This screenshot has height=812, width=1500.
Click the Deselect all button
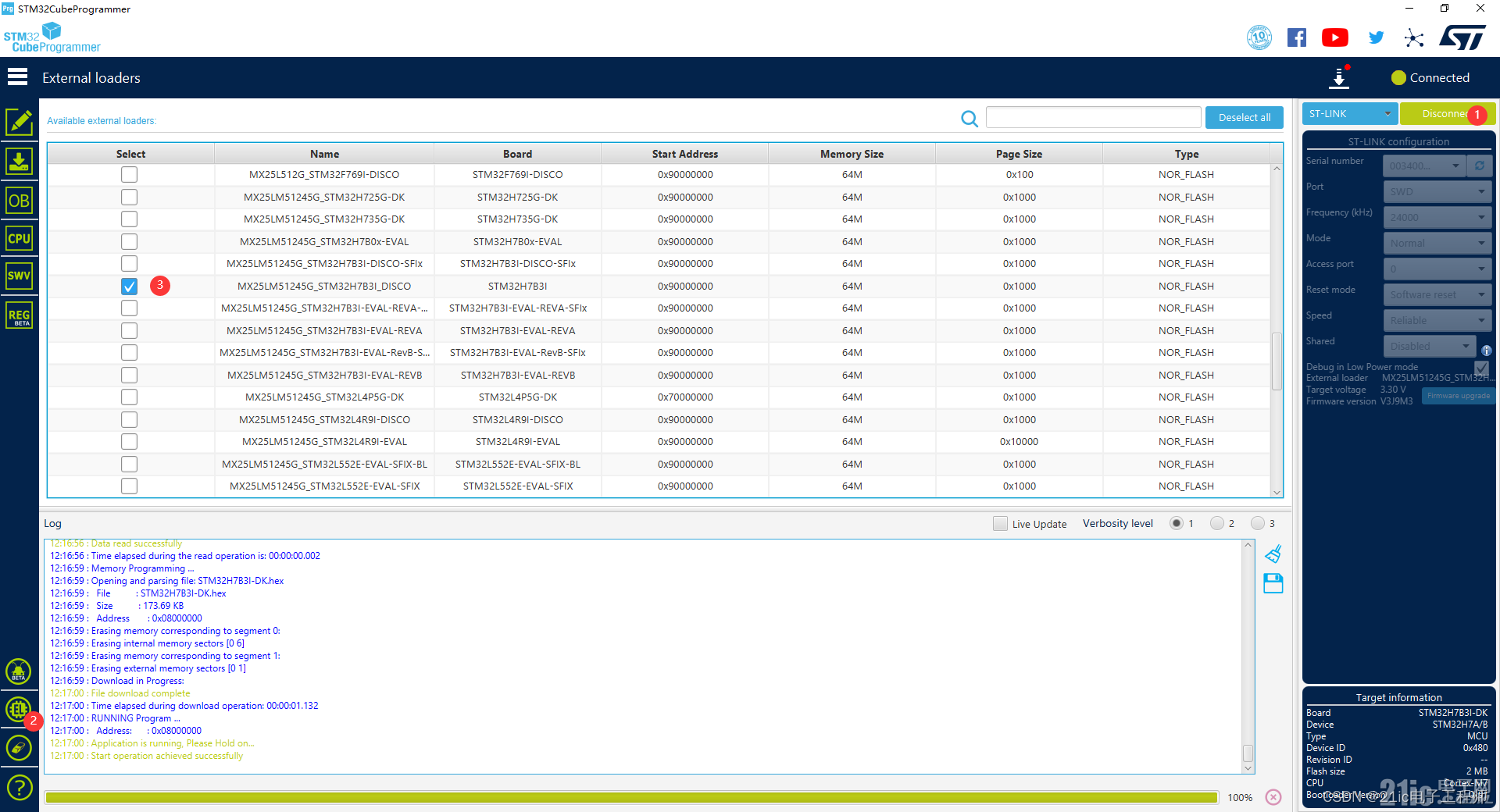pyautogui.click(x=1245, y=118)
